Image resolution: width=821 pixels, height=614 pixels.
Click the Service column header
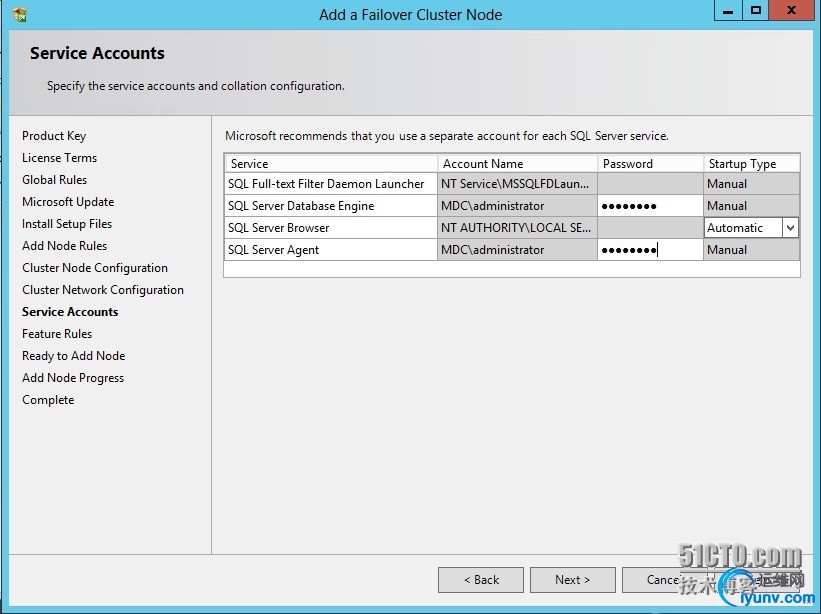pos(331,164)
